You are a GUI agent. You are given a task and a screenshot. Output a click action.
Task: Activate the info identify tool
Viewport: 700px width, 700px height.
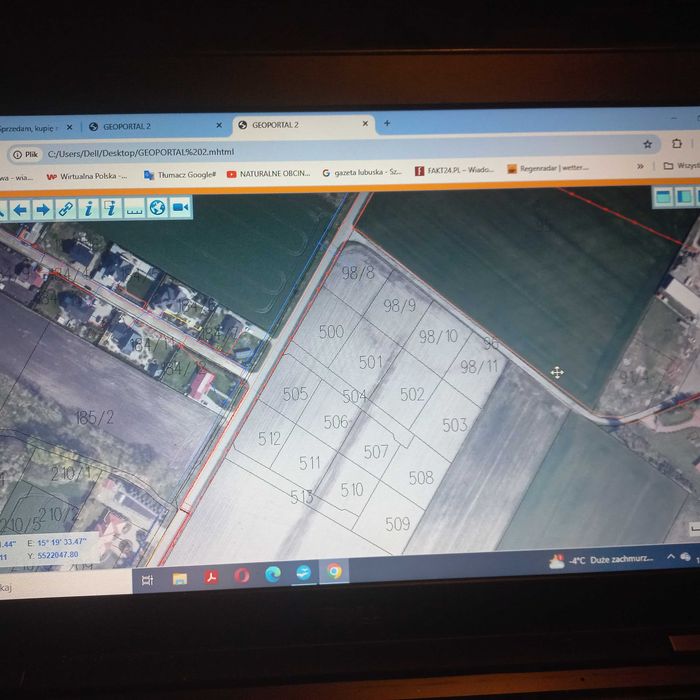(x=89, y=208)
